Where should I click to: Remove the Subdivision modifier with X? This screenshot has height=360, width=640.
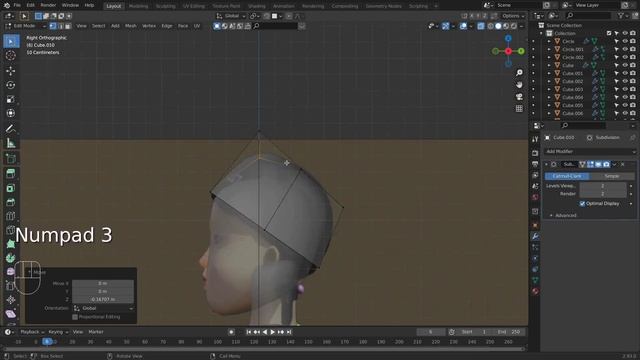click(x=623, y=164)
